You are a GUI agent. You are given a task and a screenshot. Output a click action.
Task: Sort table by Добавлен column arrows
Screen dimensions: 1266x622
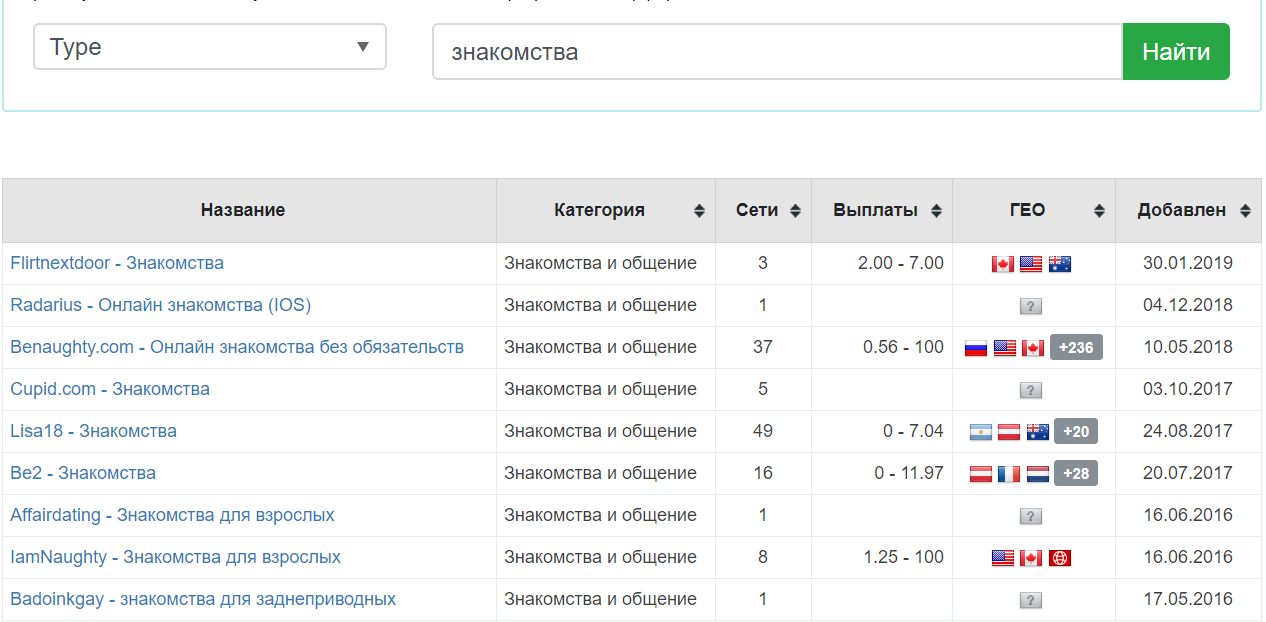tap(1245, 211)
